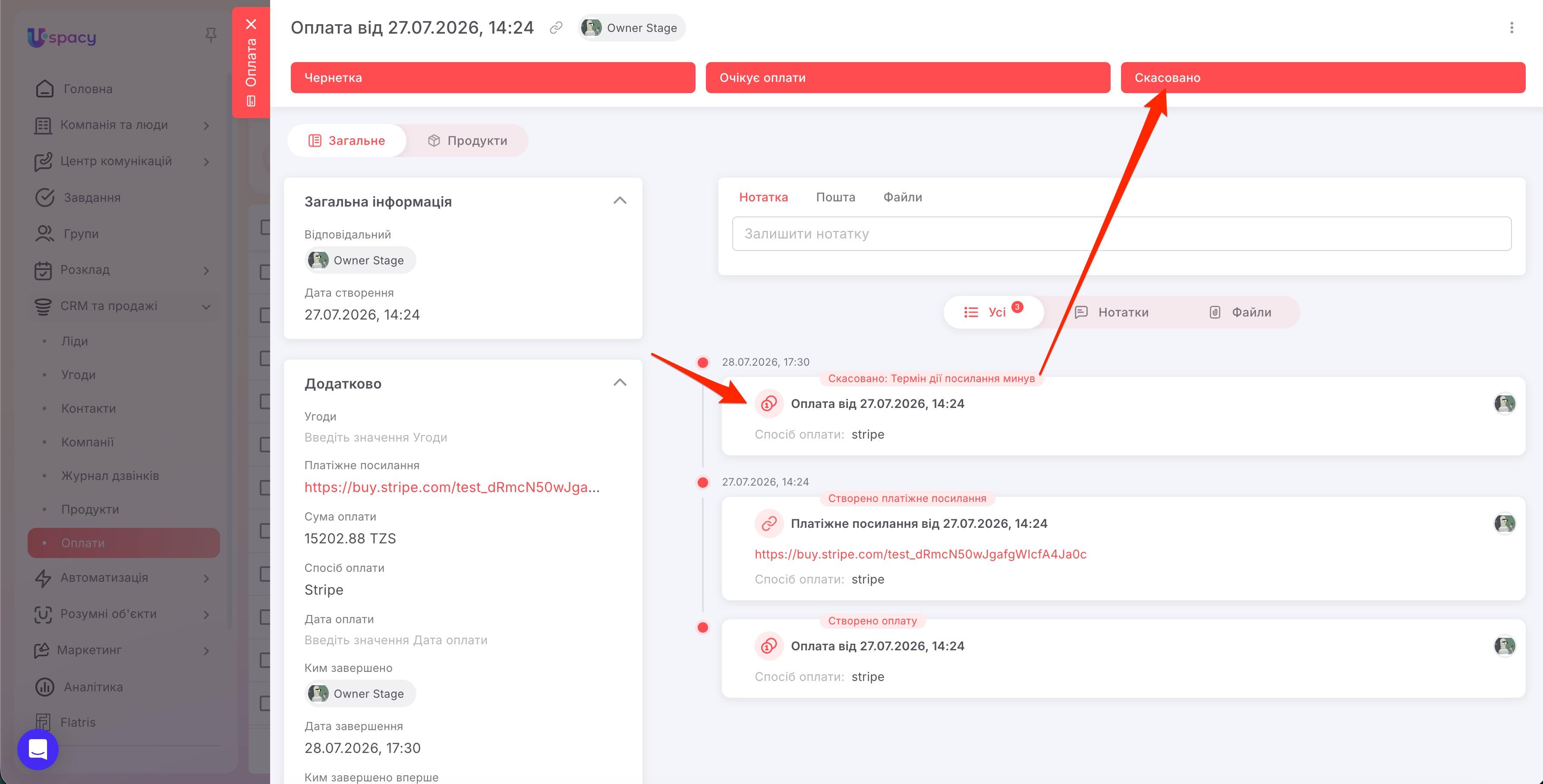Open the three-dot more options menu
The width and height of the screenshot is (1543, 784).
tap(1511, 28)
